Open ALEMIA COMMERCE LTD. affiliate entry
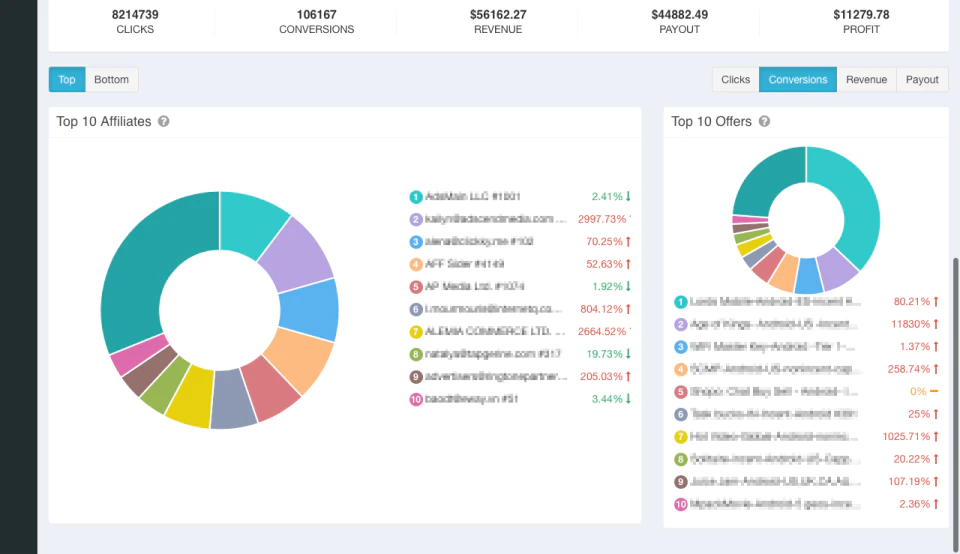 tap(495, 331)
